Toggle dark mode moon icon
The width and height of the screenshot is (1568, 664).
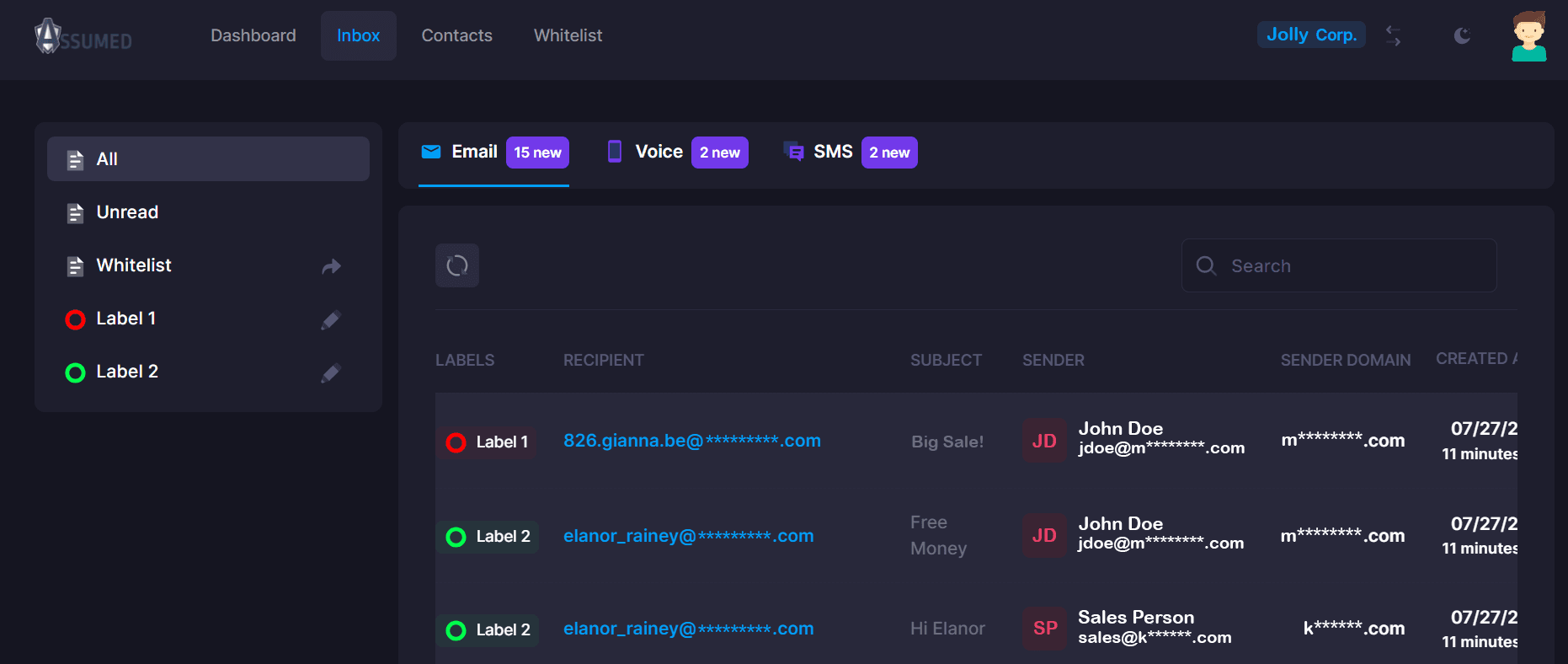[1463, 35]
